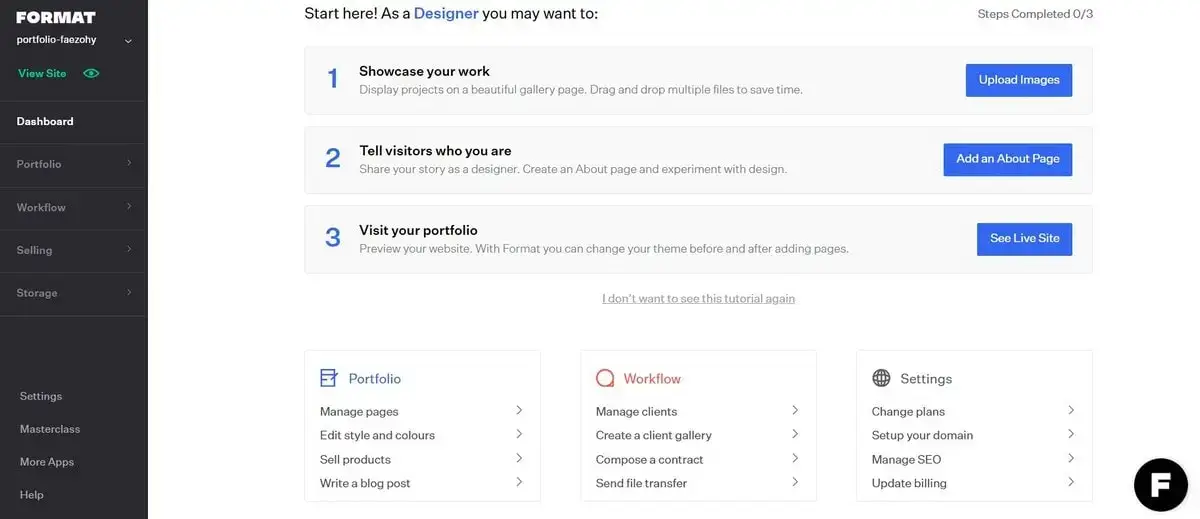Image resolution: width=1200 pixels, height=519 pixels.
Task: Click the arrow beside Compose a contract
Action: pyautogui.click(x=795, y=458)
